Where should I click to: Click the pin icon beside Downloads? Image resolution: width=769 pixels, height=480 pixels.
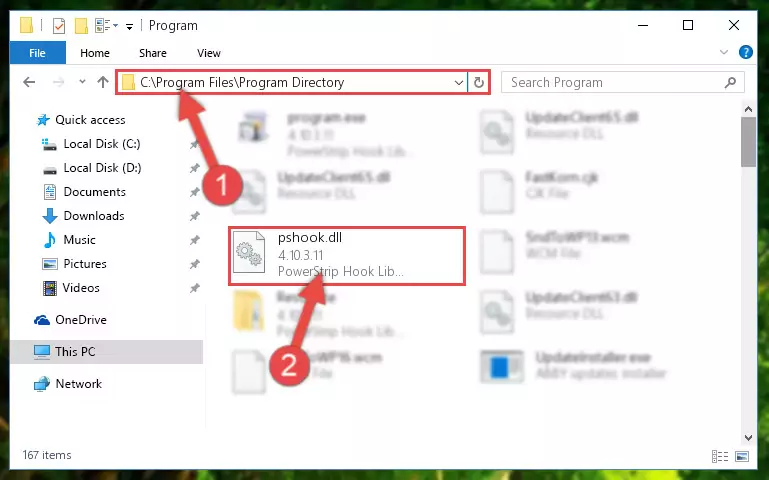(195, 216)
